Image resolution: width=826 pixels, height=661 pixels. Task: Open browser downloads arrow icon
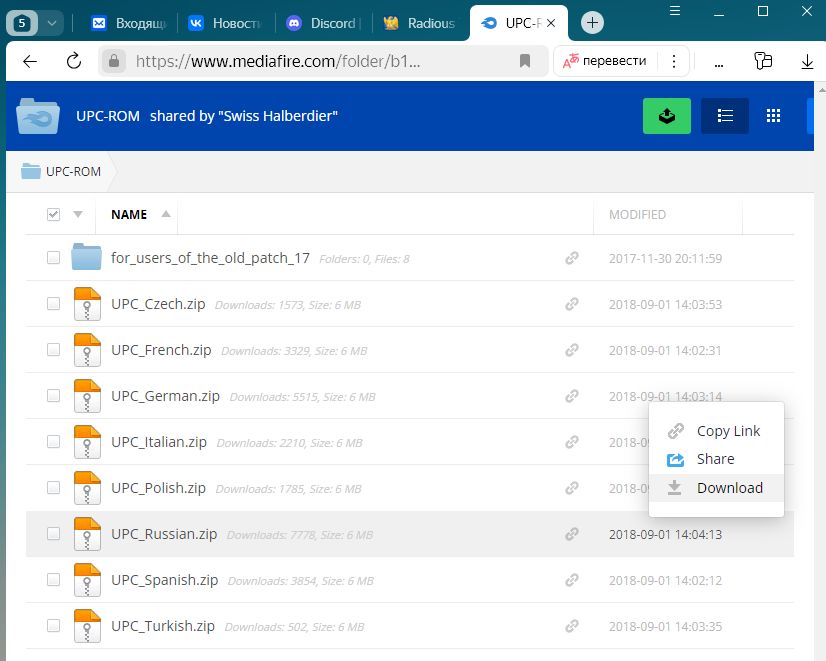pos(807,61)
